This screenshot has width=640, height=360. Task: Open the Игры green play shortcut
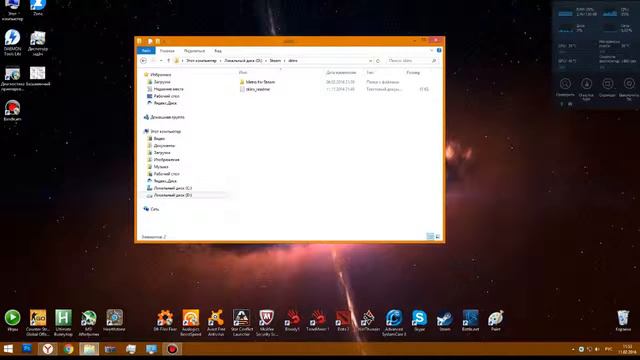[12, 320]
